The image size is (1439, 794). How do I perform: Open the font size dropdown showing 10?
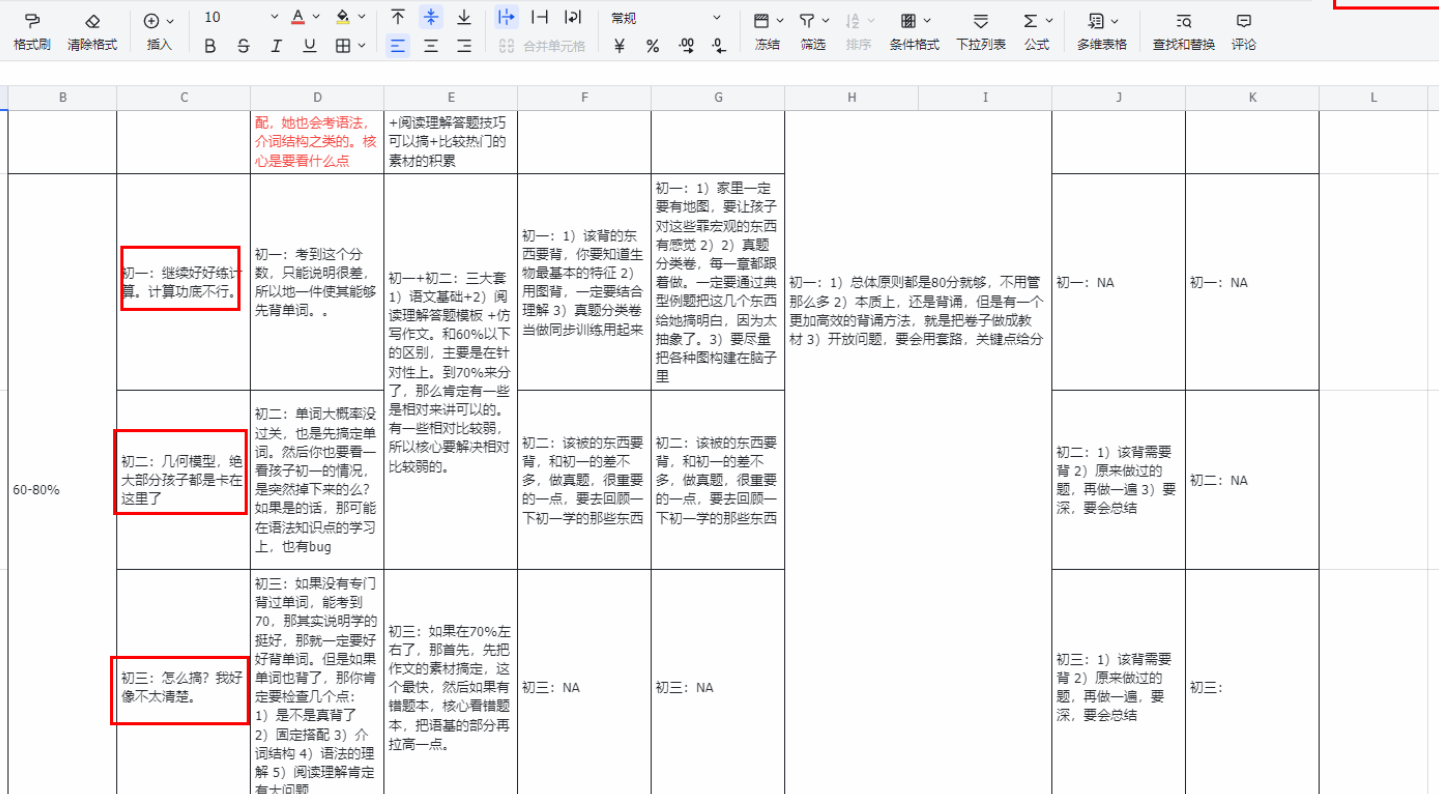[x=241, y=18]
